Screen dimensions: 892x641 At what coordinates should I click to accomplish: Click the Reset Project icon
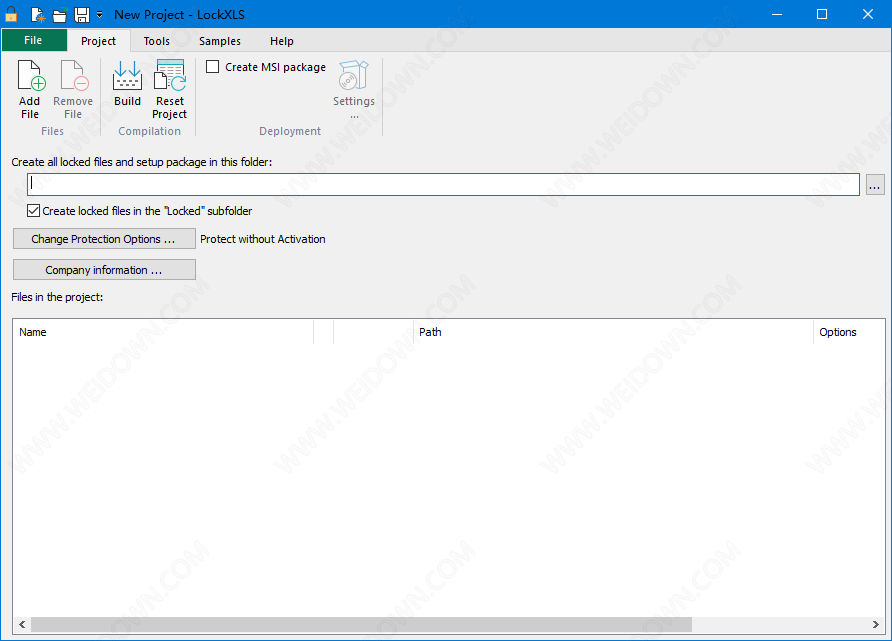coord(170,76)
